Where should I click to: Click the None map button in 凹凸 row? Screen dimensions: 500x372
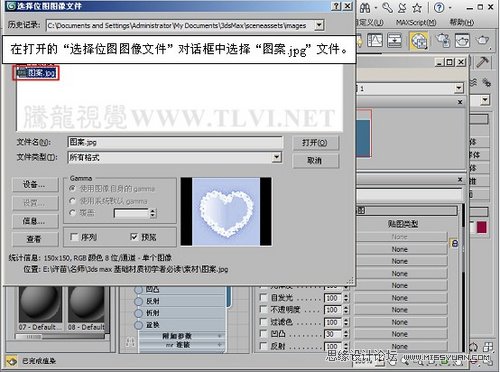tap(400, 334)
